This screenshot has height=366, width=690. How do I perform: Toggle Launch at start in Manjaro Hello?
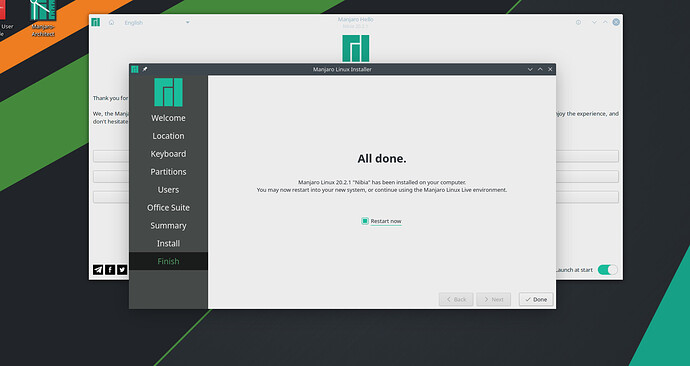pyautogui.click(x=607, y=270)
